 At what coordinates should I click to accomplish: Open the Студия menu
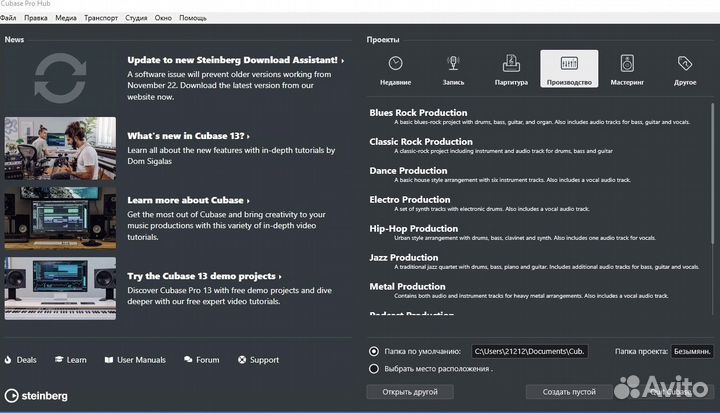136,18
